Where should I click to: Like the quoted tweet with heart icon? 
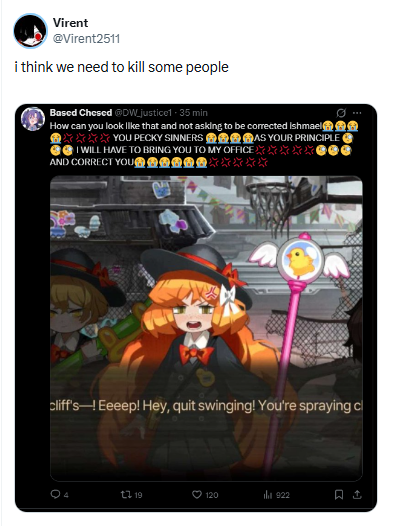(197, 494)
